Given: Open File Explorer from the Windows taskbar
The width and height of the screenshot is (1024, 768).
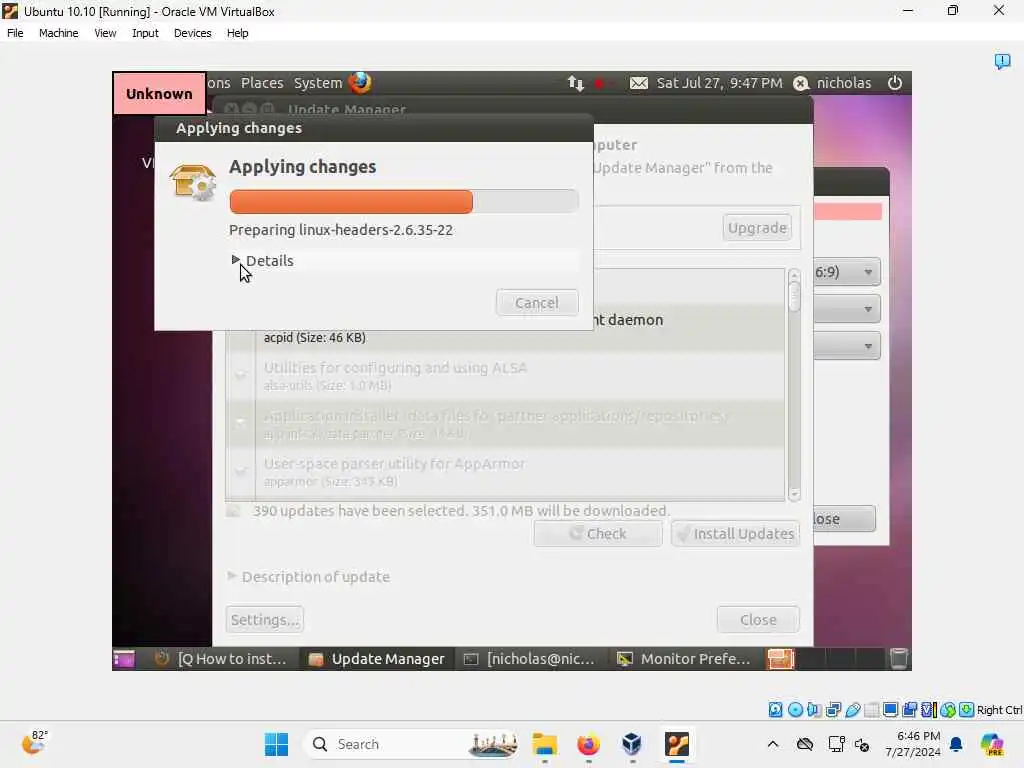Looking at the screenshot, I should (544, 744).
